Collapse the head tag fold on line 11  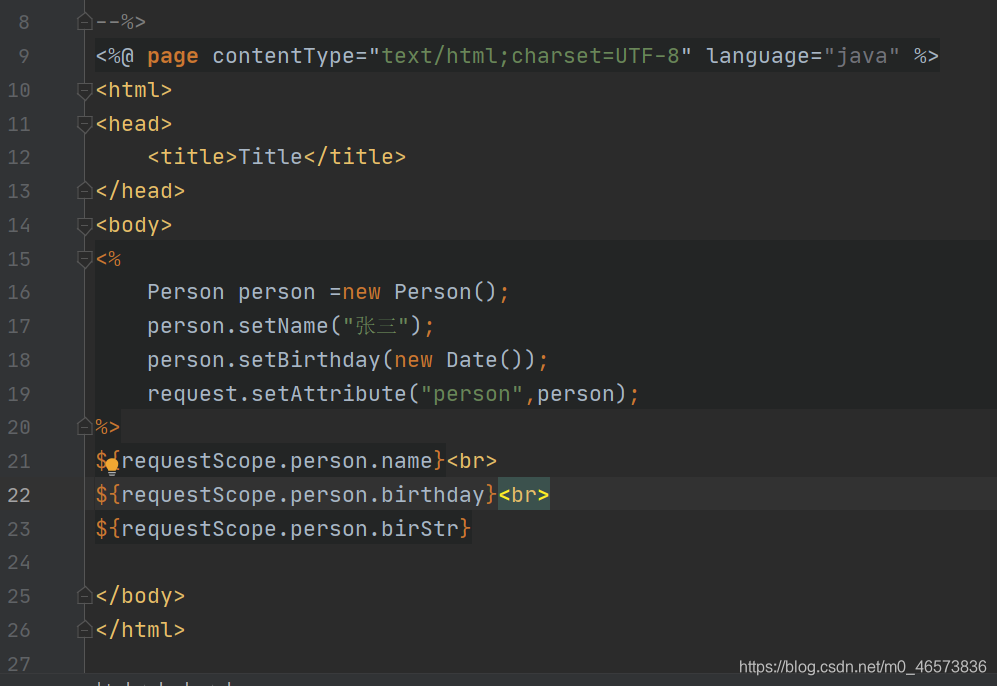point(85,124)
